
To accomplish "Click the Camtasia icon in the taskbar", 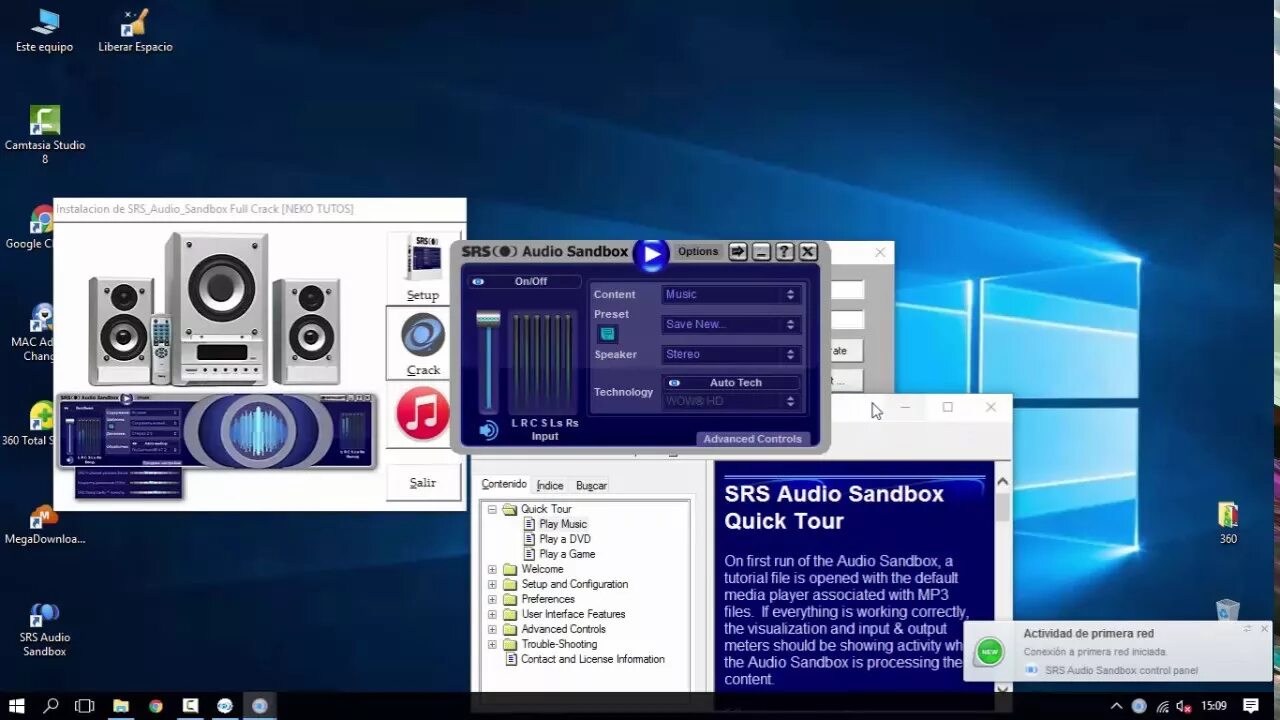I will pyautogui.click(x=190, y=706).
